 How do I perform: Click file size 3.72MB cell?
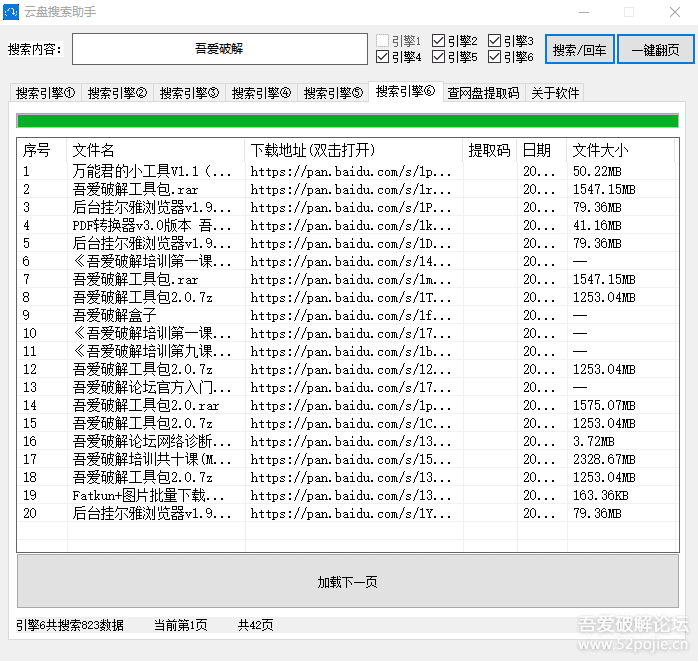pyautogui.click(x=593, y=442)
